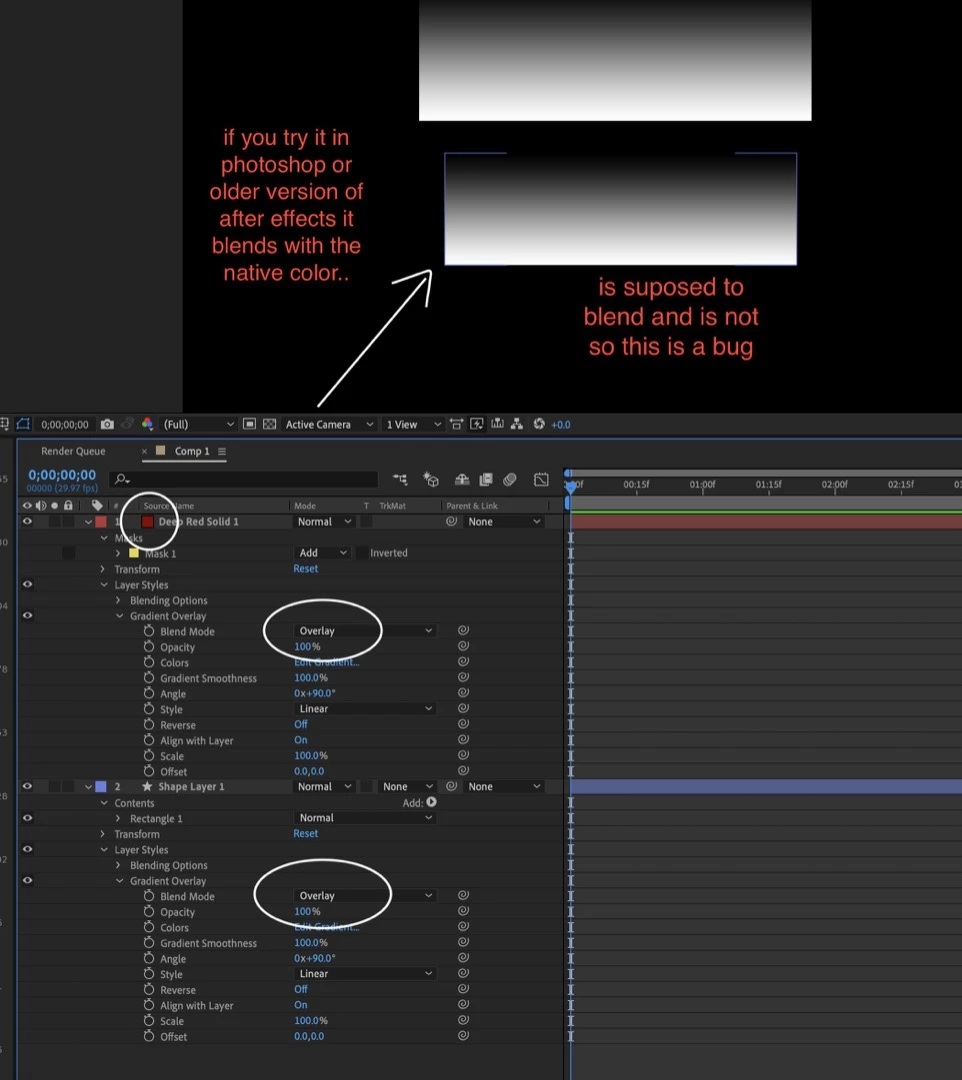Image resolution: width=962 pixels, height=1080 pixels.
Task: Click Deep Red Solid 1 red label color
Action: (x=101, y=522)
